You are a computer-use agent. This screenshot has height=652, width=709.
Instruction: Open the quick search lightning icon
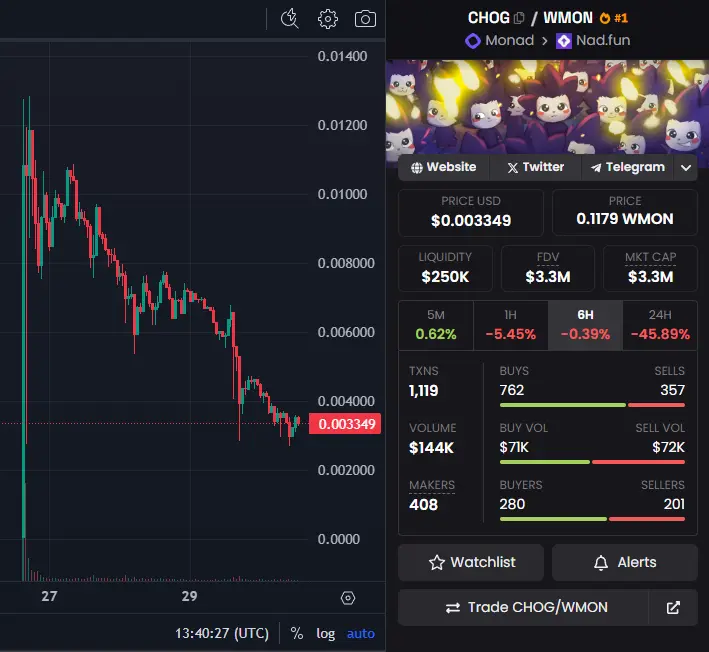[x=289, y=19]
